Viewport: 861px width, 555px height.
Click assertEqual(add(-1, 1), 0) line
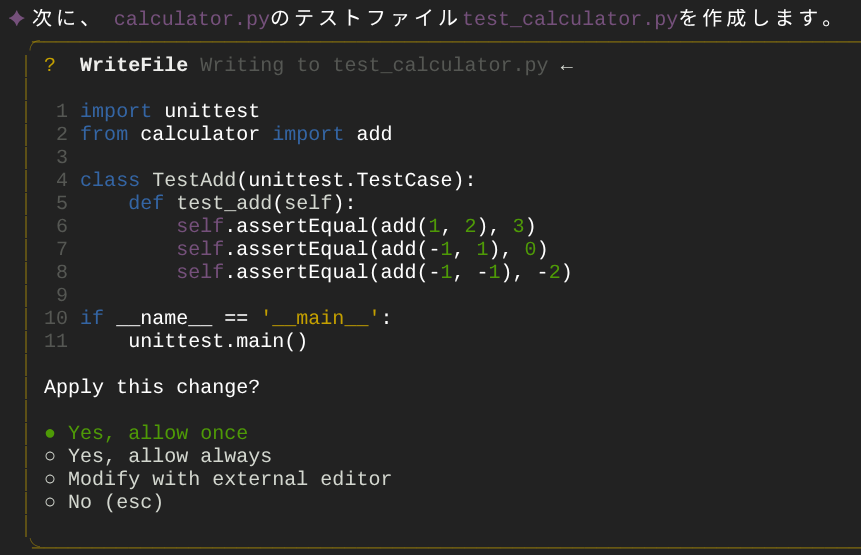(362, 250)
